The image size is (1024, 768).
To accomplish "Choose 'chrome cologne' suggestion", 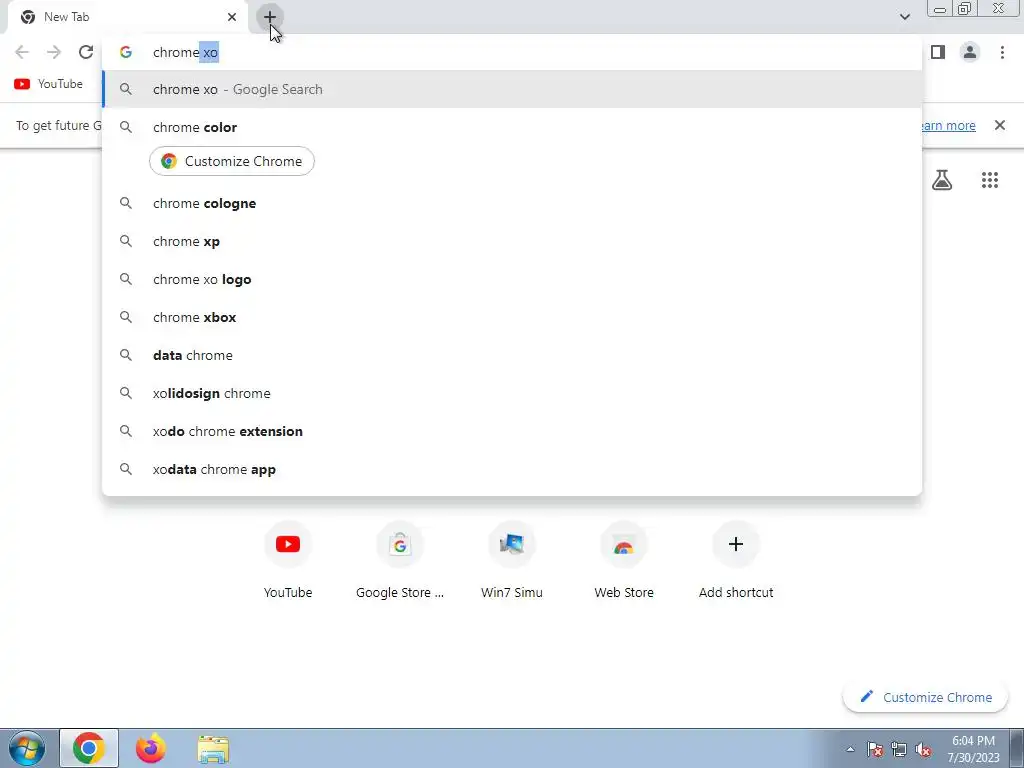I will 512,203.
